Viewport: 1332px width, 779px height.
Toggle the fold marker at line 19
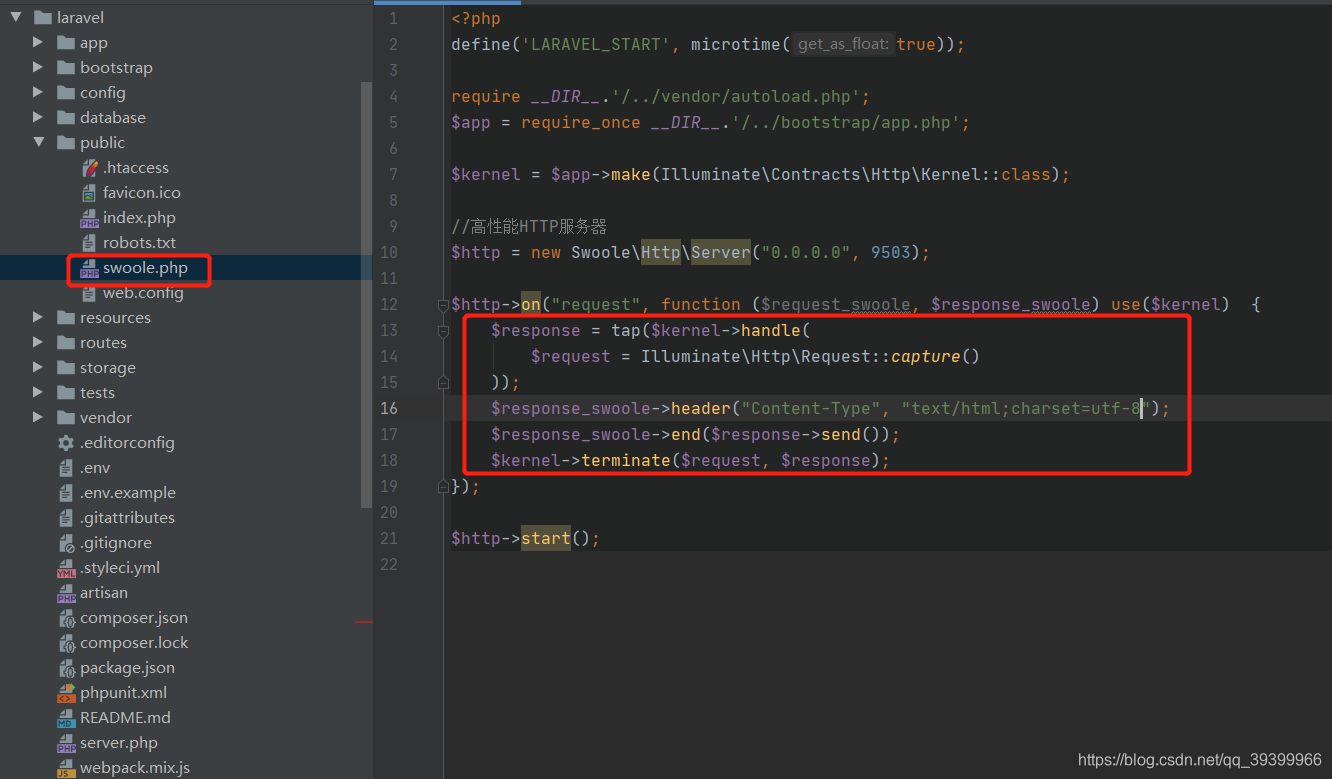(443, 486)
